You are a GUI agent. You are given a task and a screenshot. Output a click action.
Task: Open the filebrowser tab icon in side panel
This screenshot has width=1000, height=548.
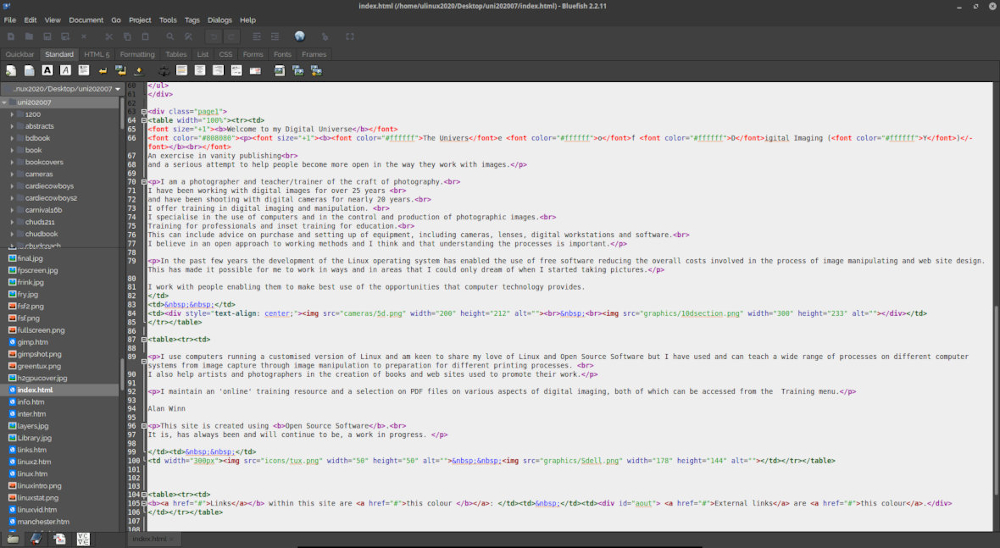[13, 539]
